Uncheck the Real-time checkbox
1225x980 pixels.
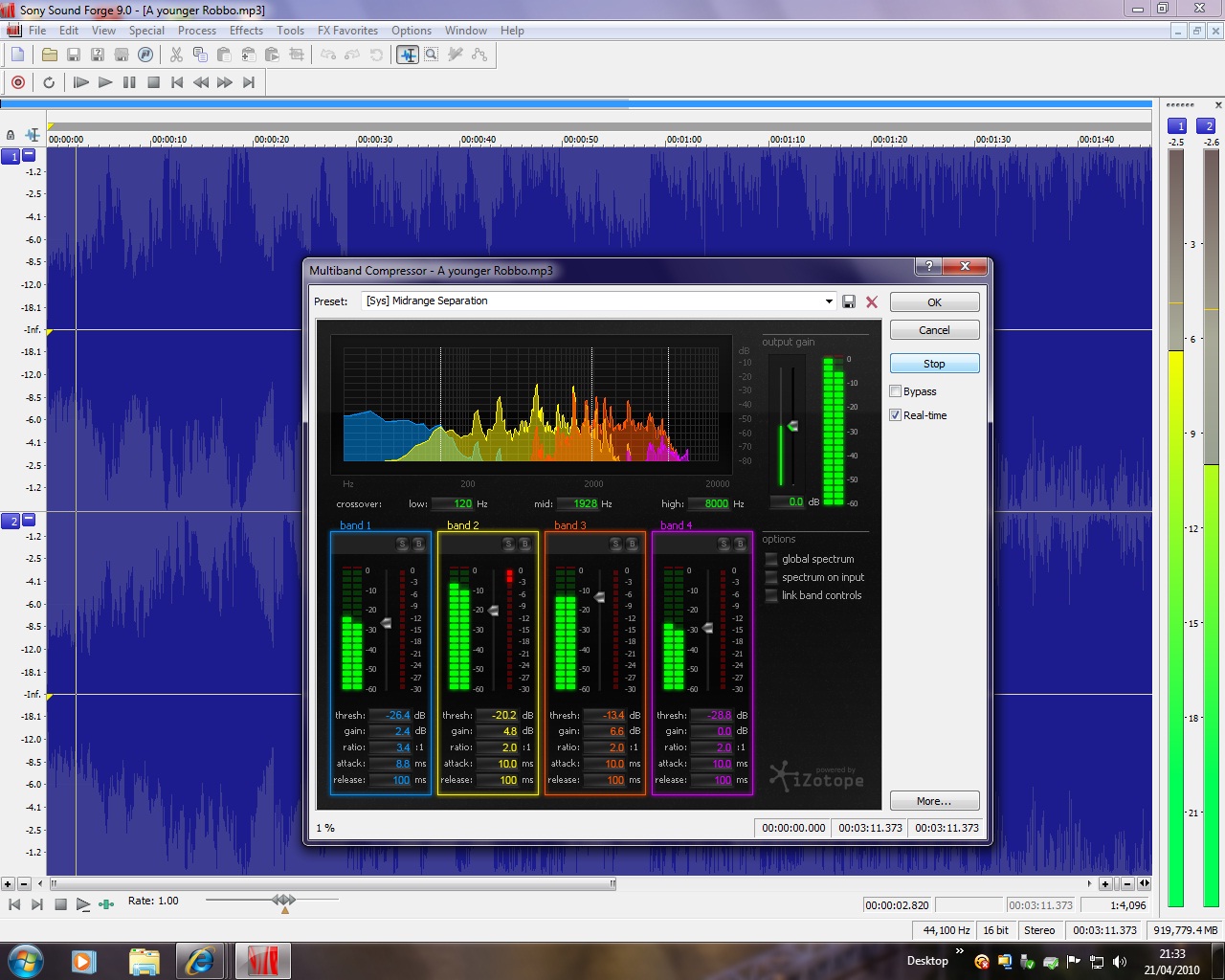(896, 415)
